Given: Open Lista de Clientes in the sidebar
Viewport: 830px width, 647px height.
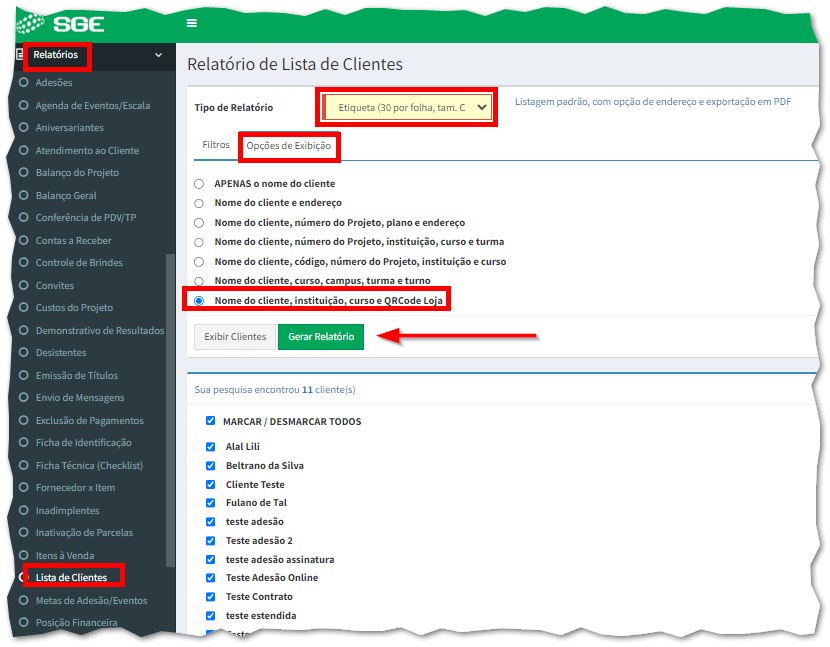Looking at the screenshot, I should (71, 578).
